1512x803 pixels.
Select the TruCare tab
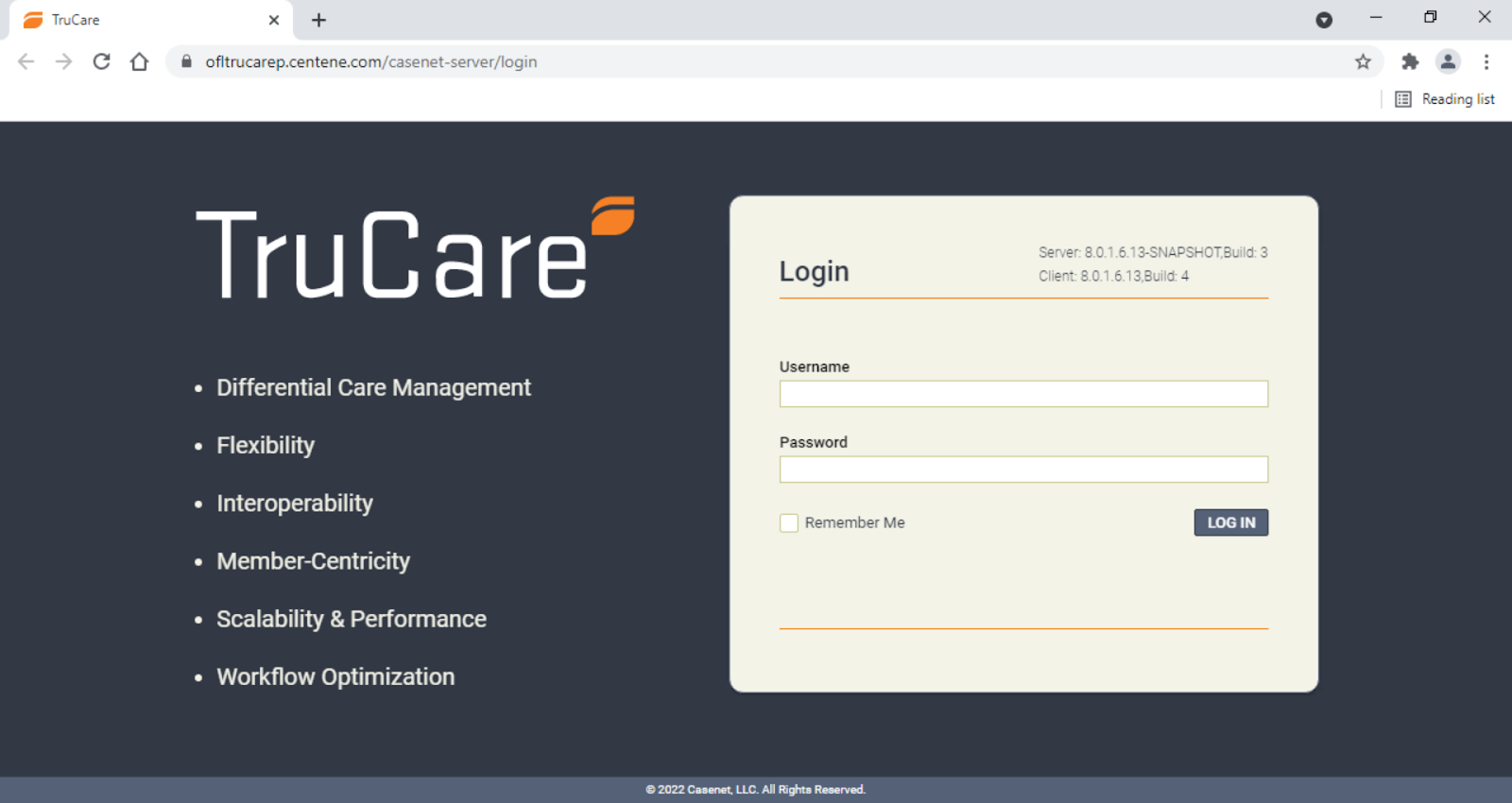151,20
